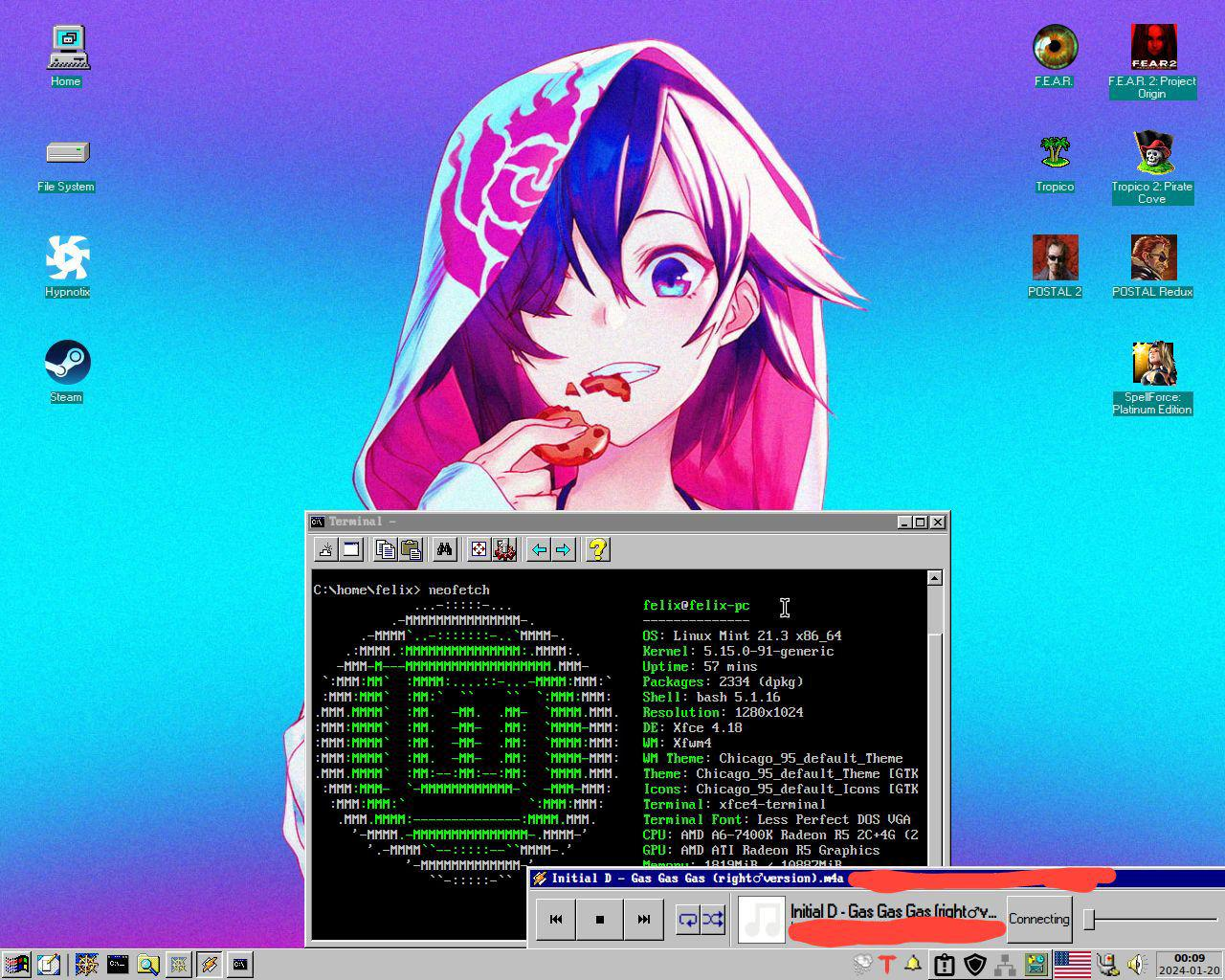Screen dimensions: 1225x980
Task: Click the "felix@felix-pc" text in Terminal
Action: point(697,606)
